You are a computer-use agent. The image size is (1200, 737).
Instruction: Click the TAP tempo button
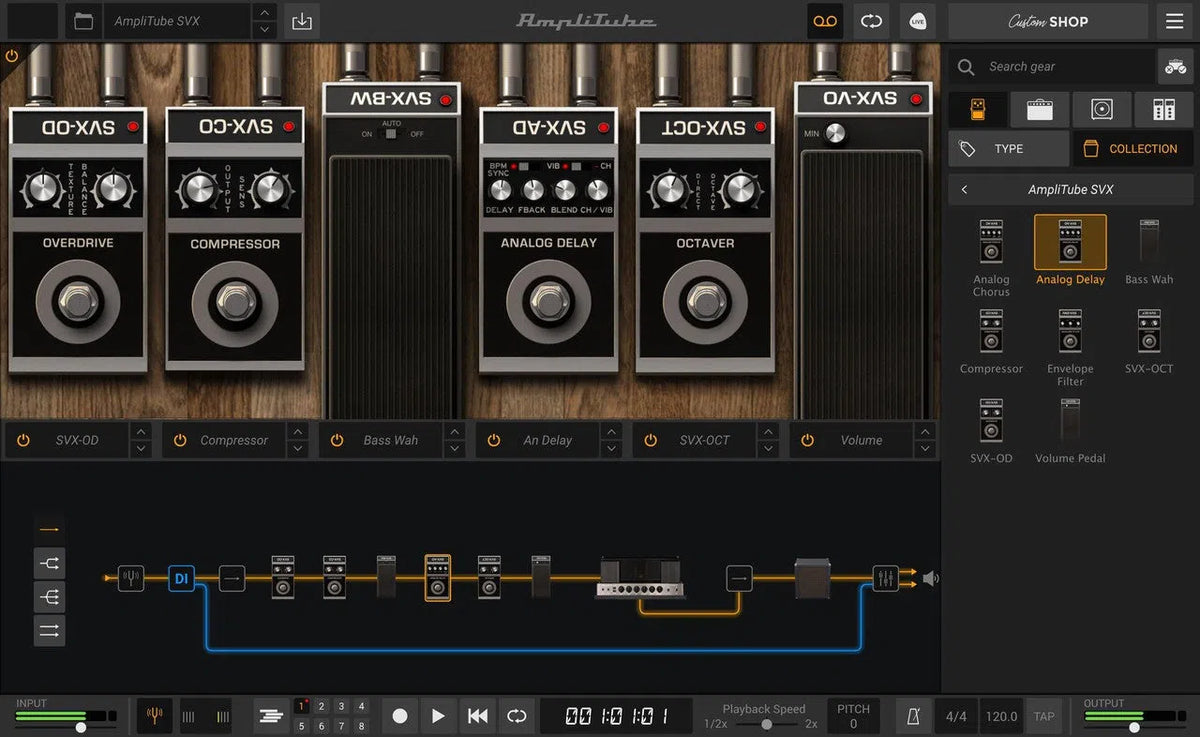1045,716
